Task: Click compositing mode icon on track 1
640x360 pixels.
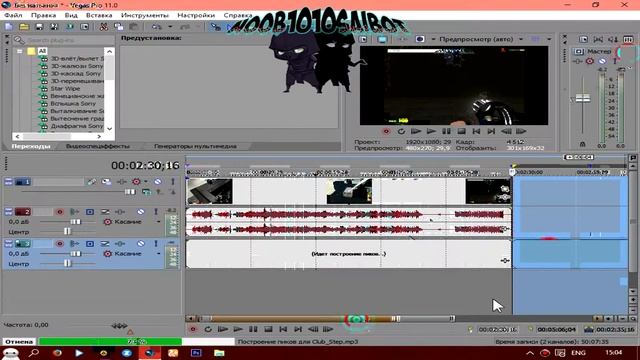Action: (x=147, y=192)
